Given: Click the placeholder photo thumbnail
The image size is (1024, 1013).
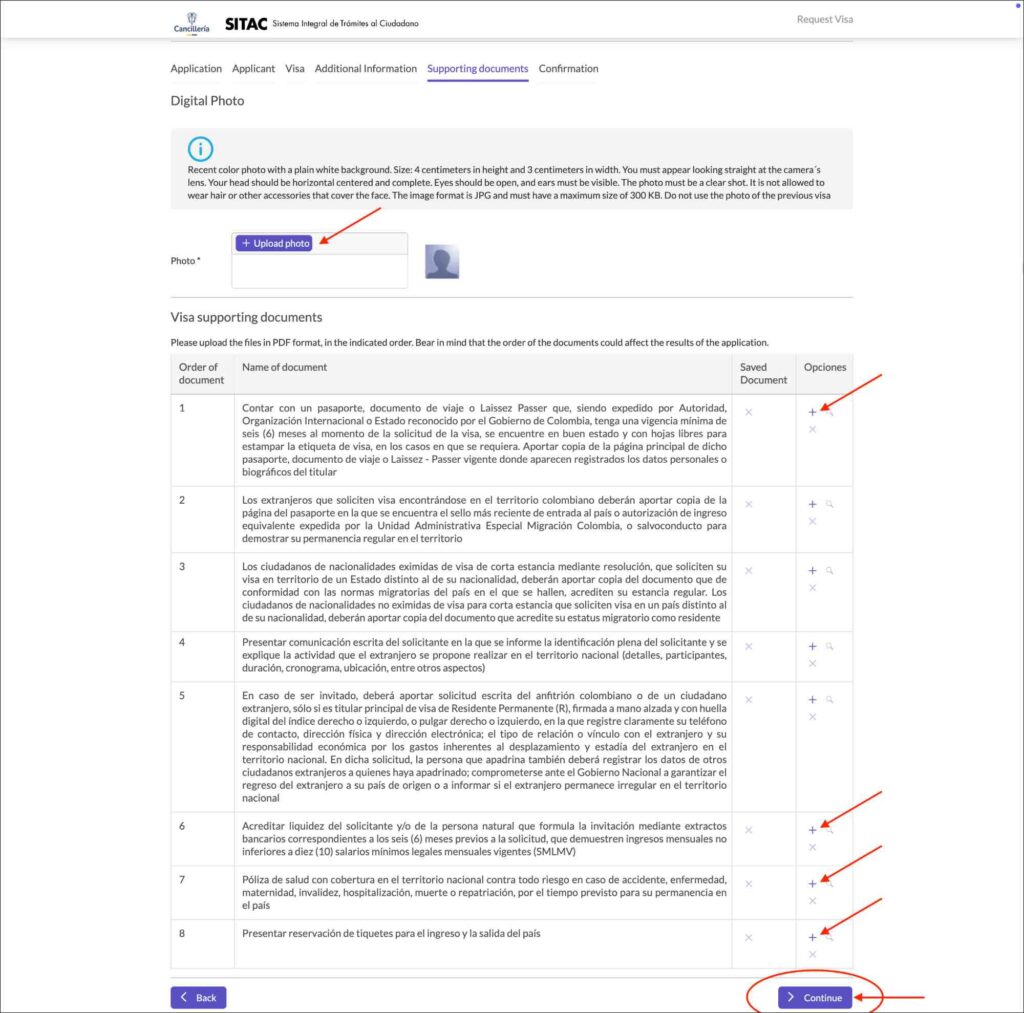Looking at the screenshot, I should tap(440, 260).
